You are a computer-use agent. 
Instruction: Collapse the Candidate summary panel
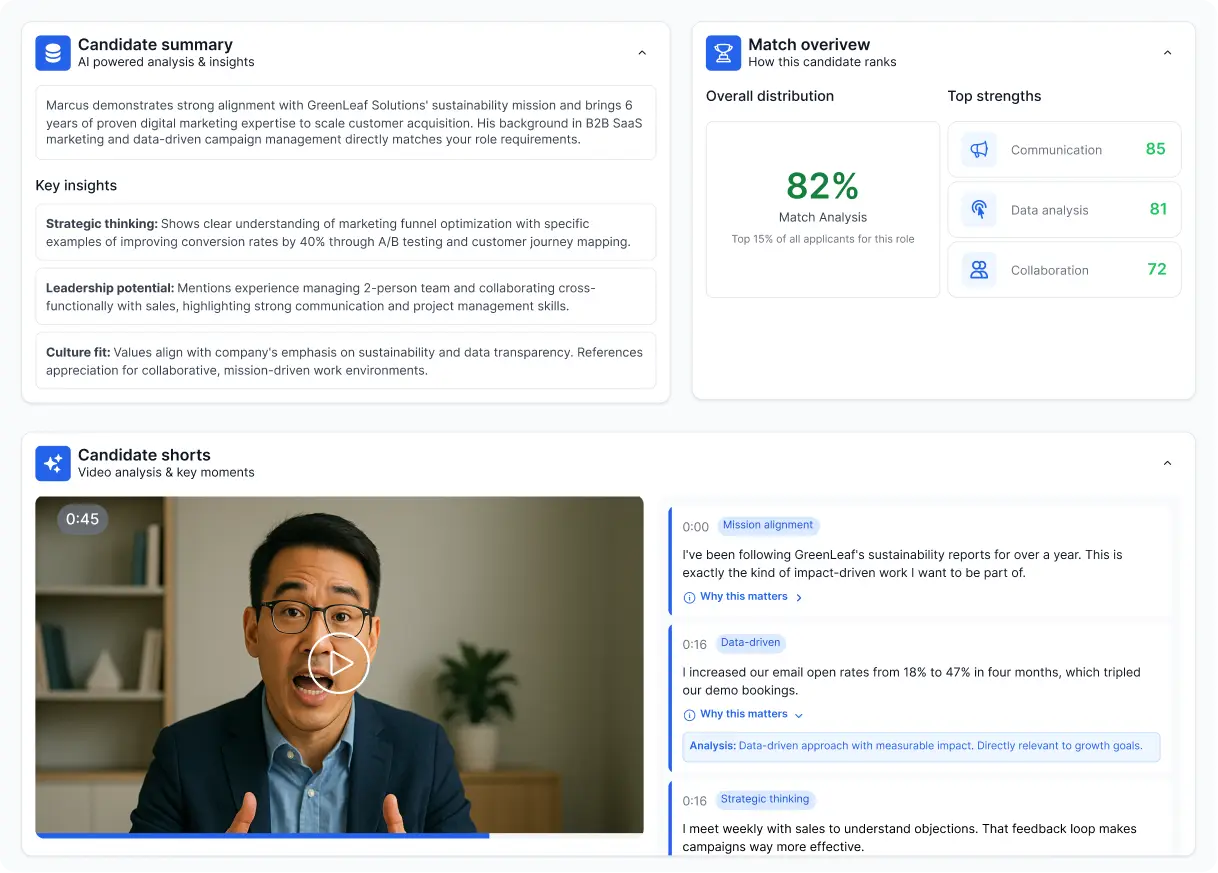(x=642, y=53)
